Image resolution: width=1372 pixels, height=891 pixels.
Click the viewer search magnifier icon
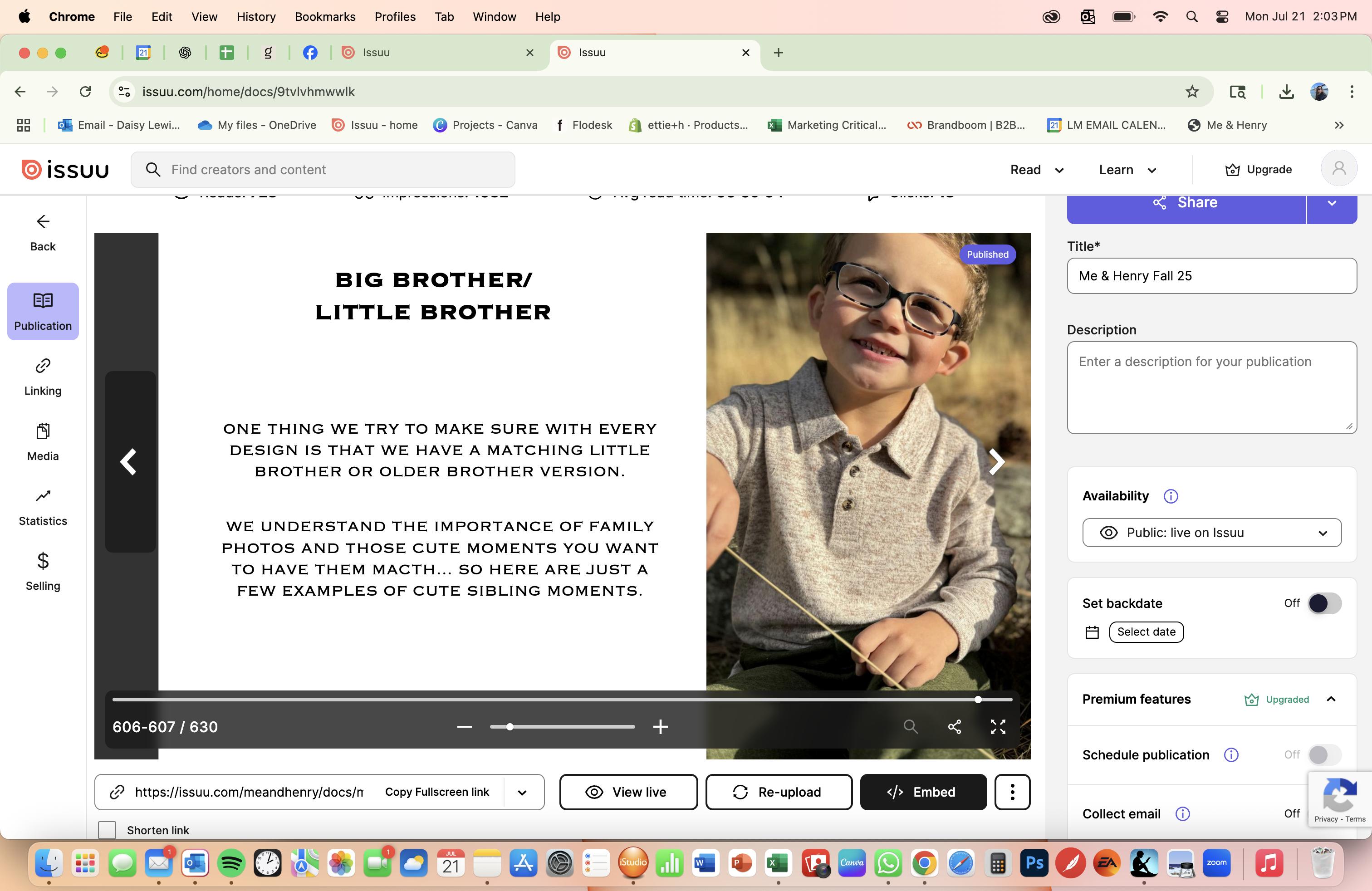point(910,727)
